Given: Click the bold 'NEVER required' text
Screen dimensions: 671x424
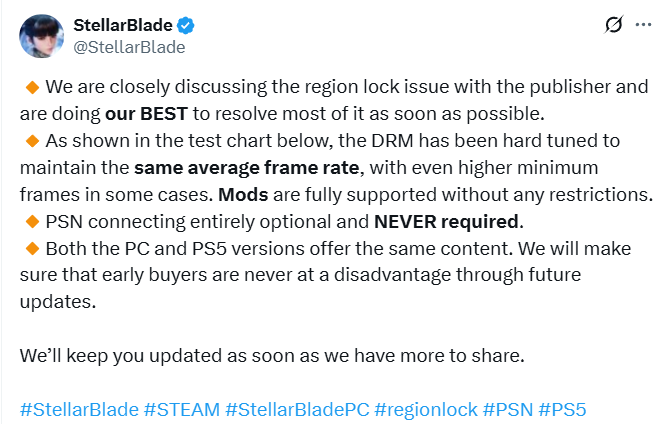Looking at the screenshot, I should [x=446, y=222].
